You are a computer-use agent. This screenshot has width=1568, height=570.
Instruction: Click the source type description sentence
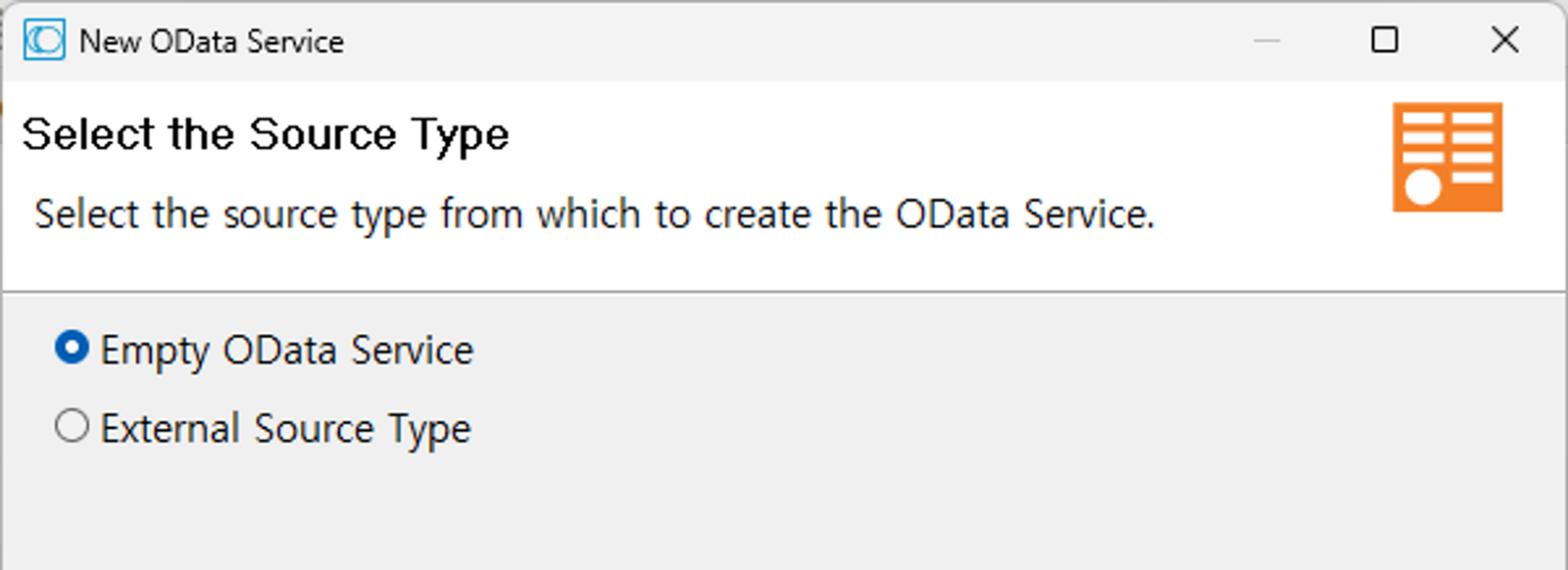(x=594, y=214)
